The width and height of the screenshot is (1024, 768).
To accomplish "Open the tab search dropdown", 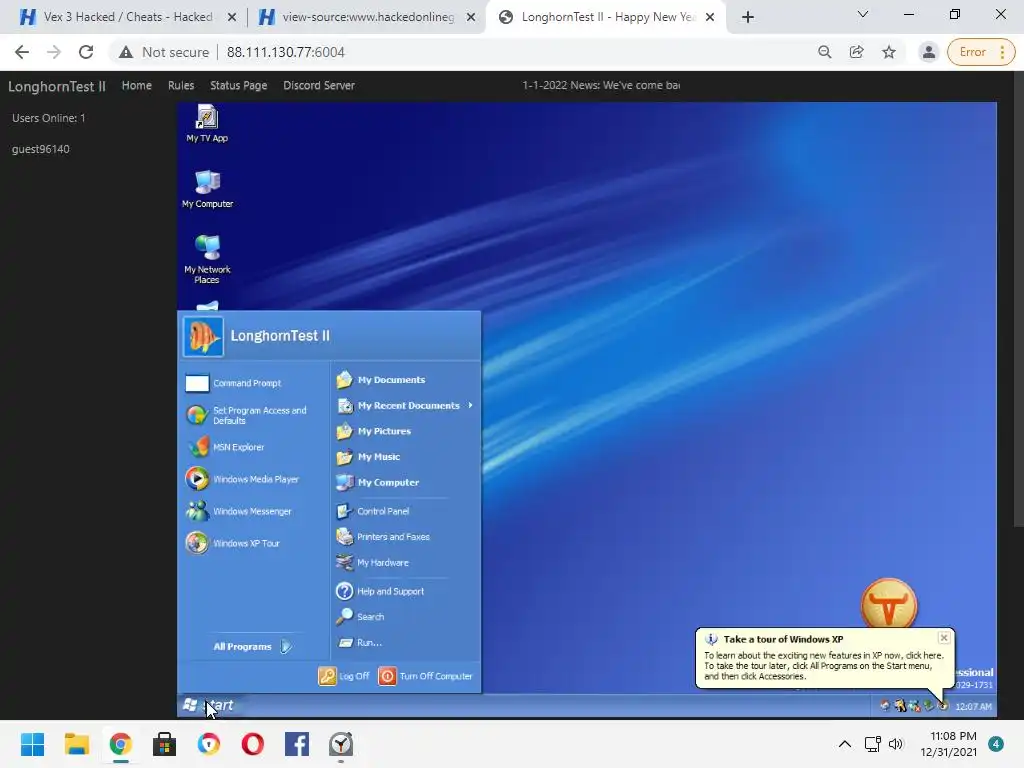I will pos(863,14).
